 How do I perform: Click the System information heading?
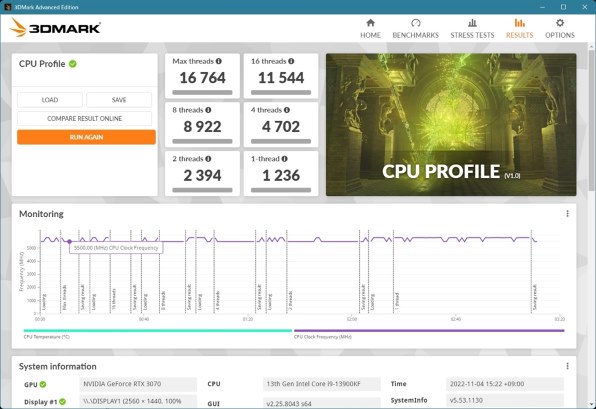[58, 366]
